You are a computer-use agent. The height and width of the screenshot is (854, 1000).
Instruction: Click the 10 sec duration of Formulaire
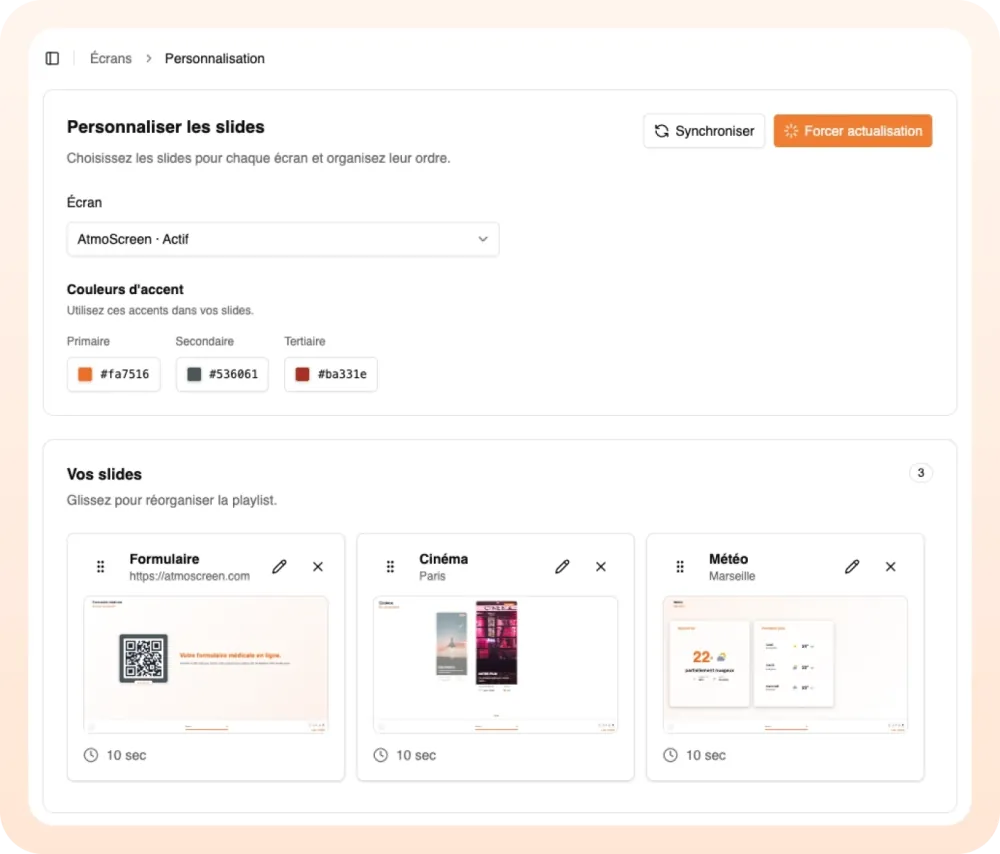coord(126,755)
